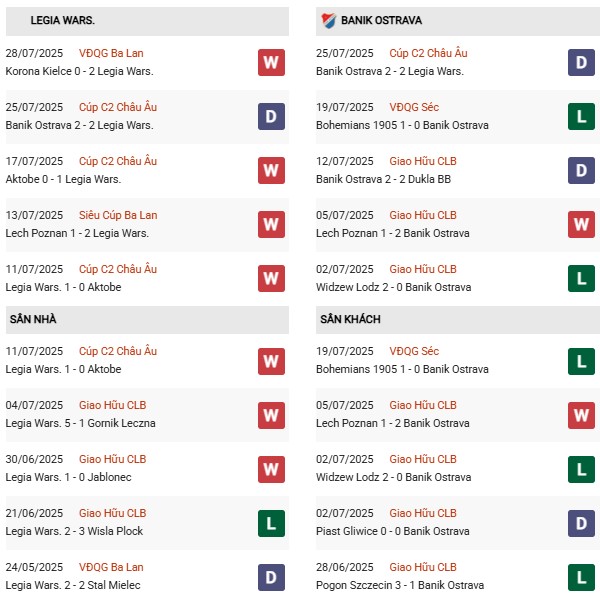The width and height of the screenshot is (600, 602).
Task: Click D badge for Banik Ostrava vs Dukla BB
Action: (581, 170)
